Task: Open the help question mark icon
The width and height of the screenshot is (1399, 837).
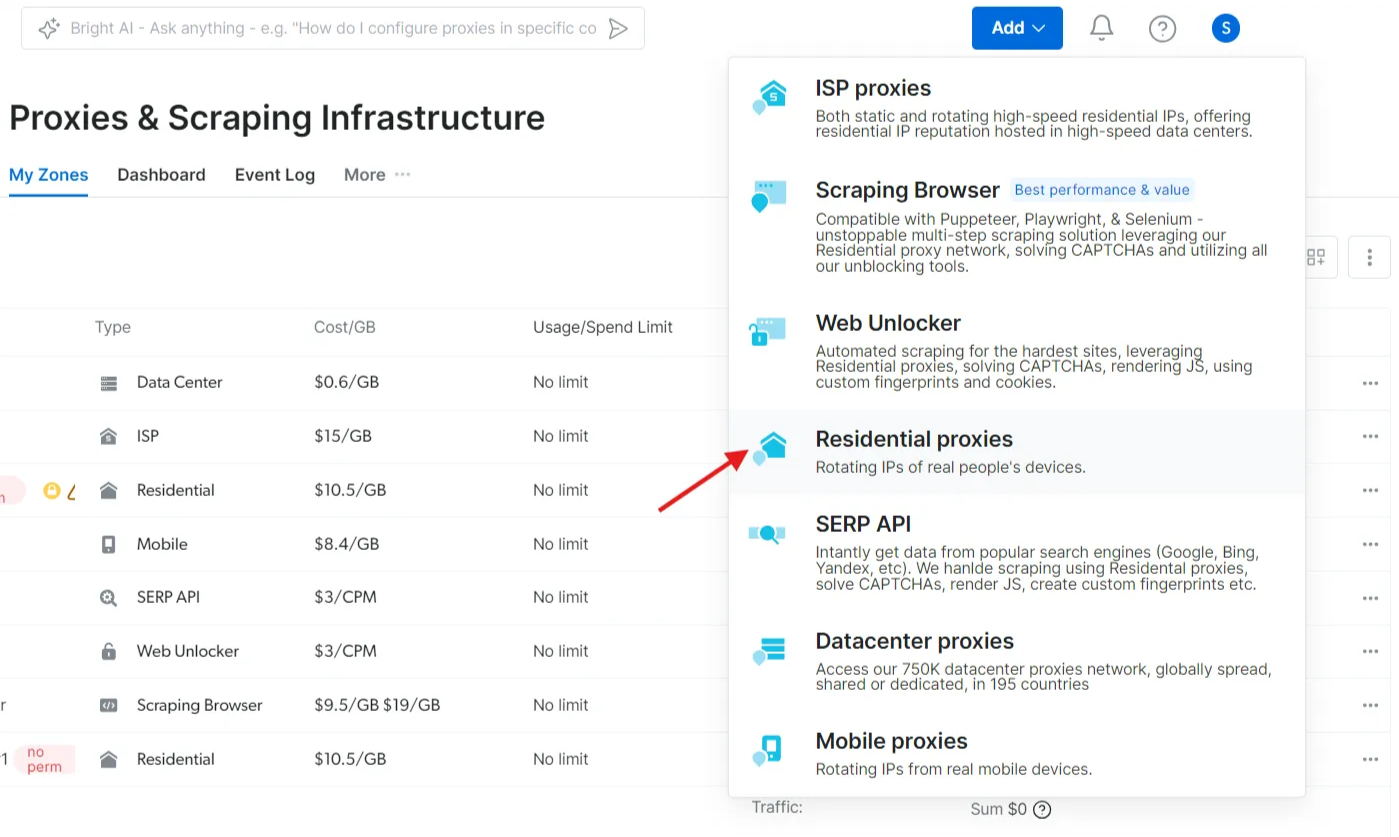Action: click(x=1162, y=28)
